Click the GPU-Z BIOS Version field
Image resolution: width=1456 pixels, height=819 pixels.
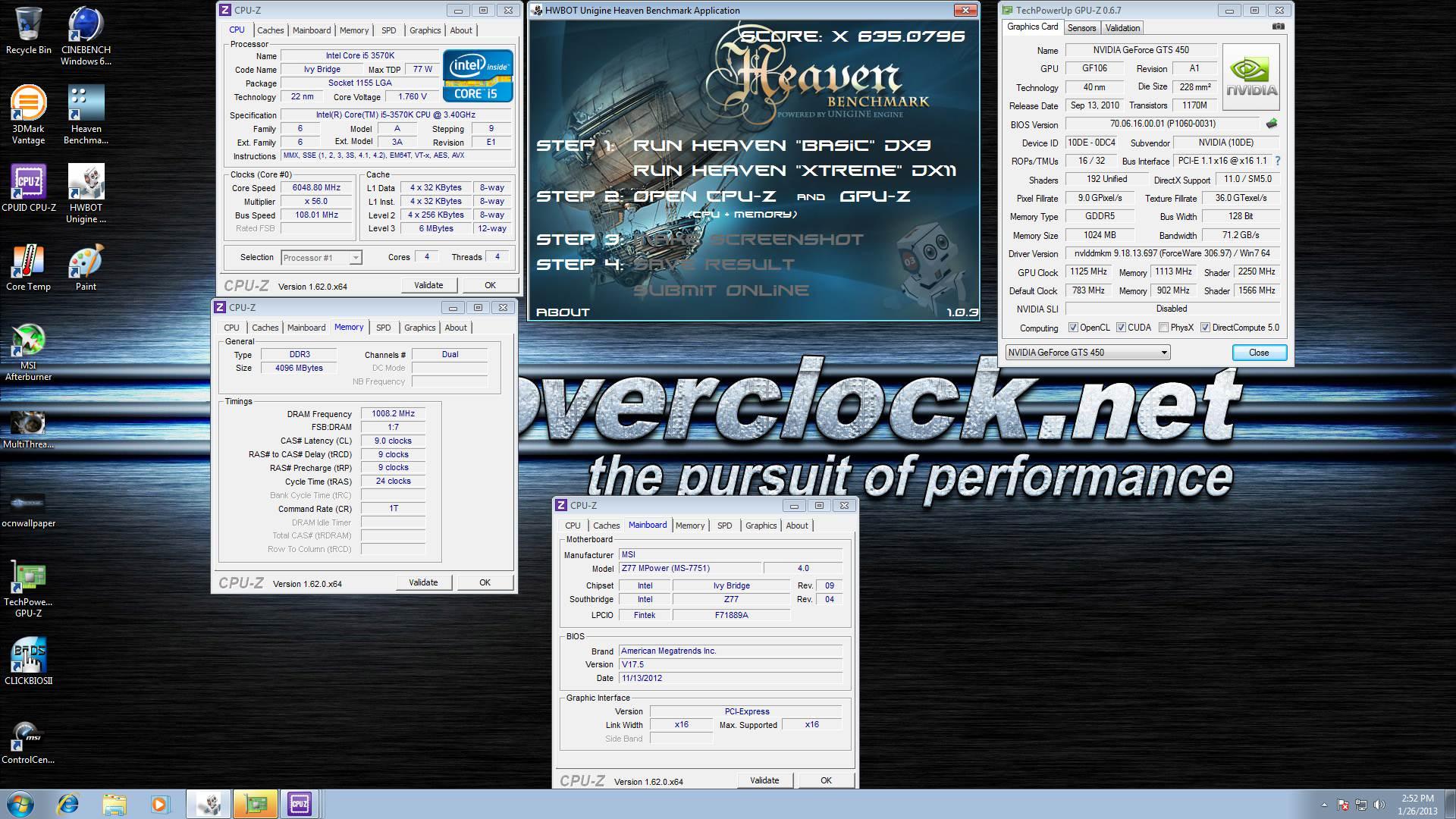click(1162, 124)
